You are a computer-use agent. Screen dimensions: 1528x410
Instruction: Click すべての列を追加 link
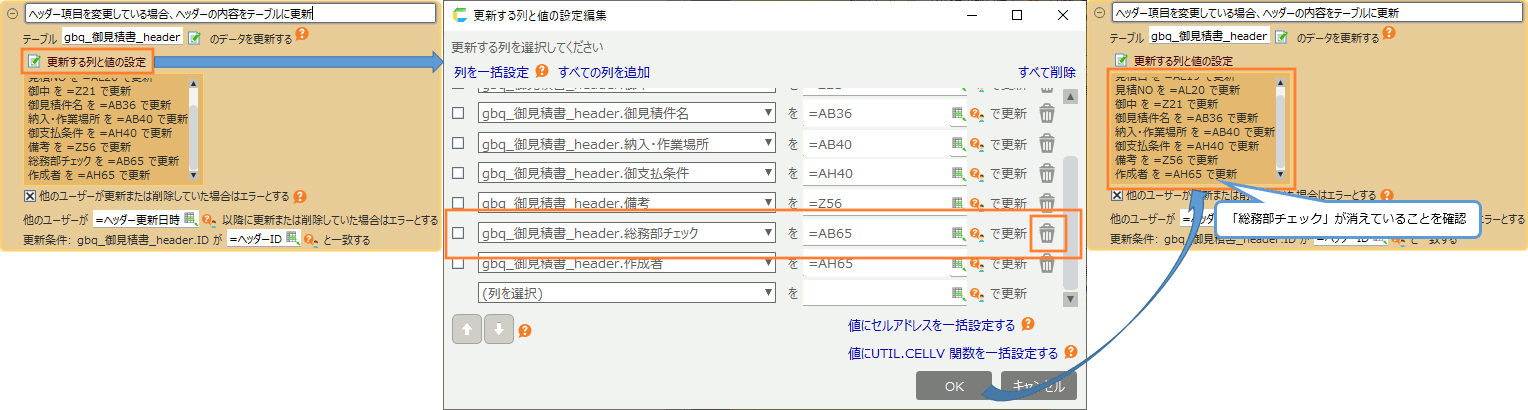pos(604,72)
